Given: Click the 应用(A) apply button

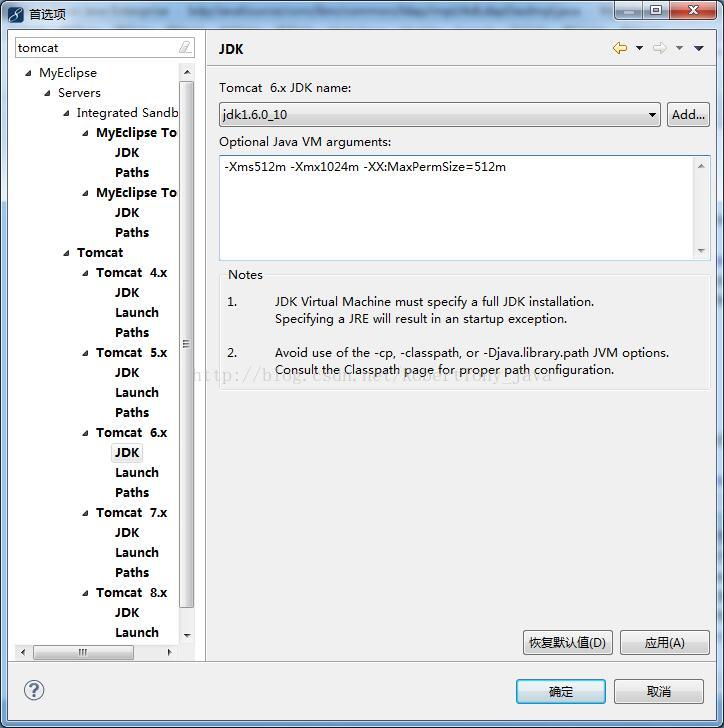Looking at the screenshot, I should 665,643.
